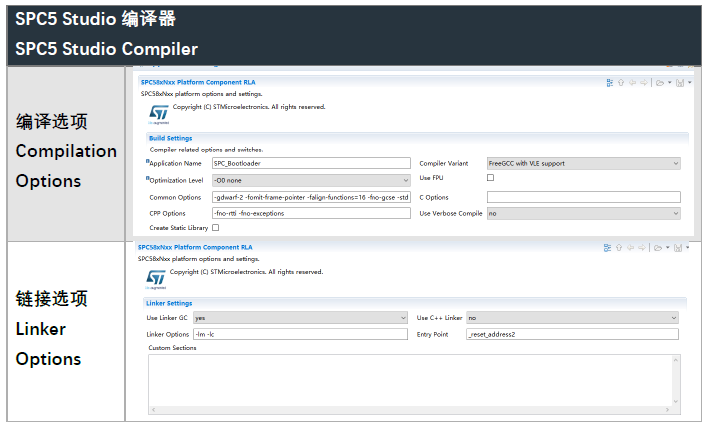709x435 pixels.
Task: Click the back arrow in Linker Settings panel toolbar
Action: 630,247
